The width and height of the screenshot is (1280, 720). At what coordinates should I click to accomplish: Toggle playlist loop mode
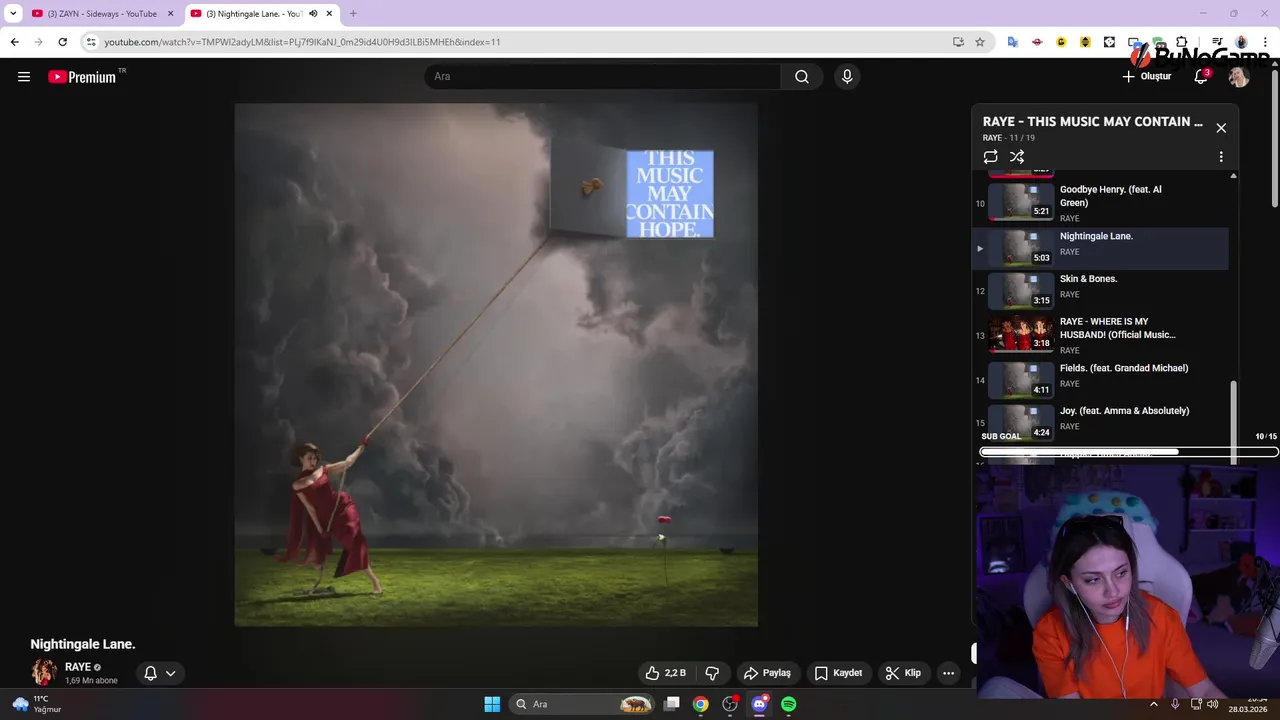point(990,157)
